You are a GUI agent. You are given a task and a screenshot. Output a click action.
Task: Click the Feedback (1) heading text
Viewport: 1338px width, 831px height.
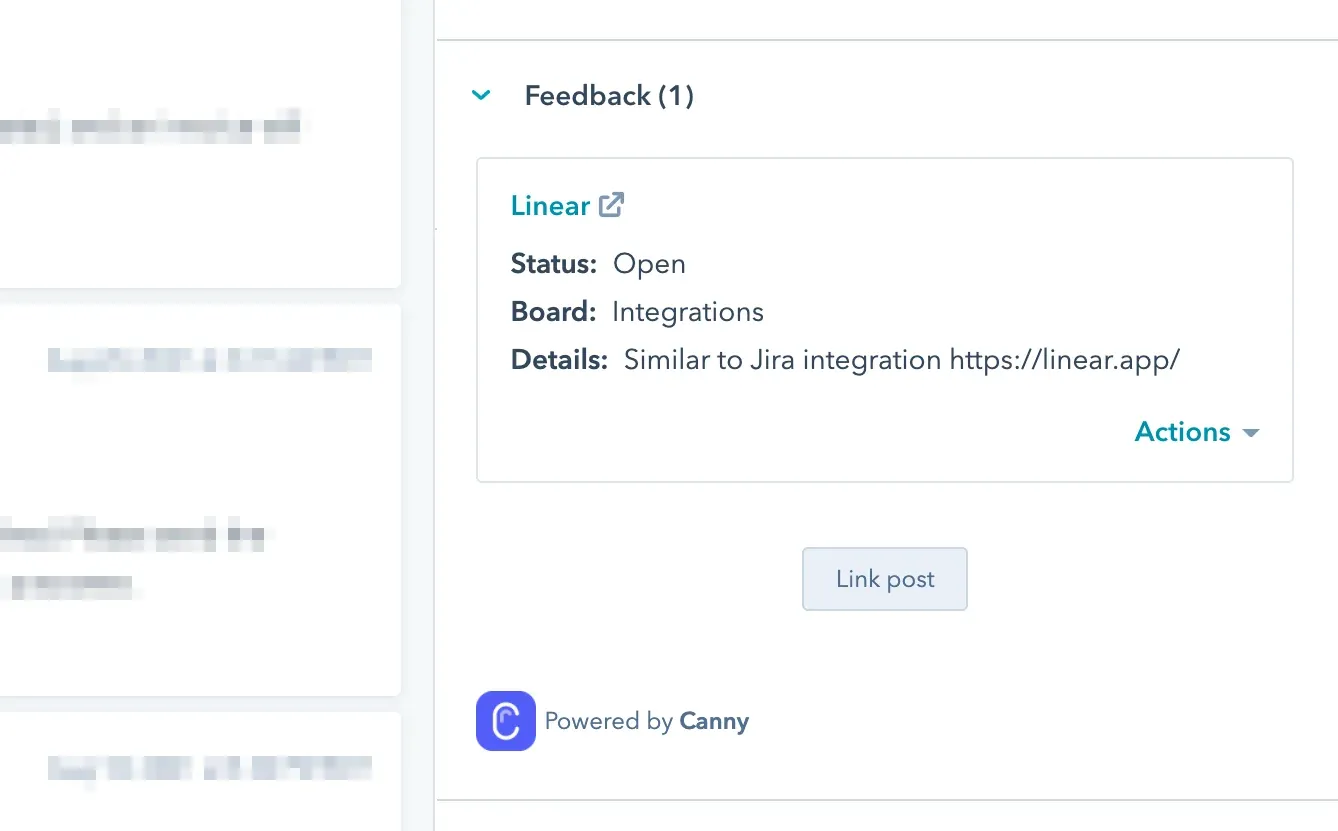608,95
